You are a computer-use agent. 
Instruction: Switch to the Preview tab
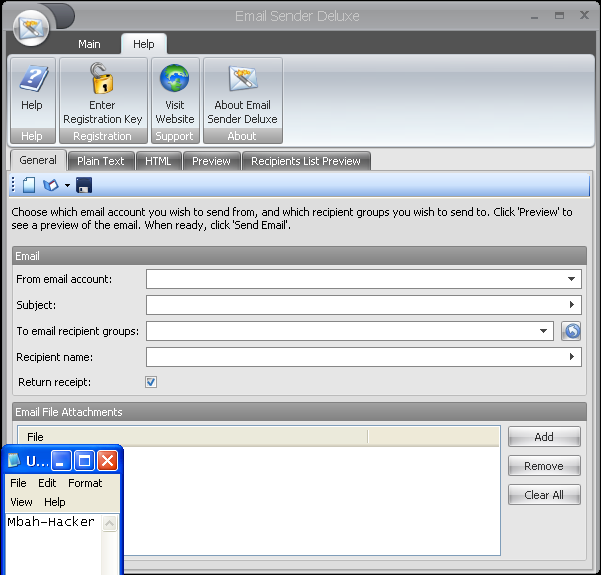pyautogui.click(x=212, y=161)
